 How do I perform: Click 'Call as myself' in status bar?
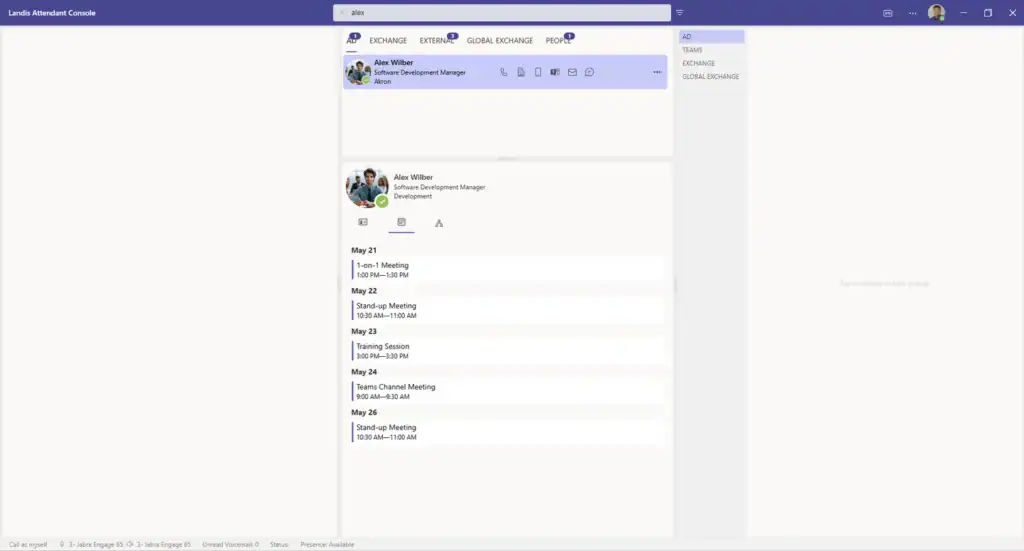(x=28, y=544)
